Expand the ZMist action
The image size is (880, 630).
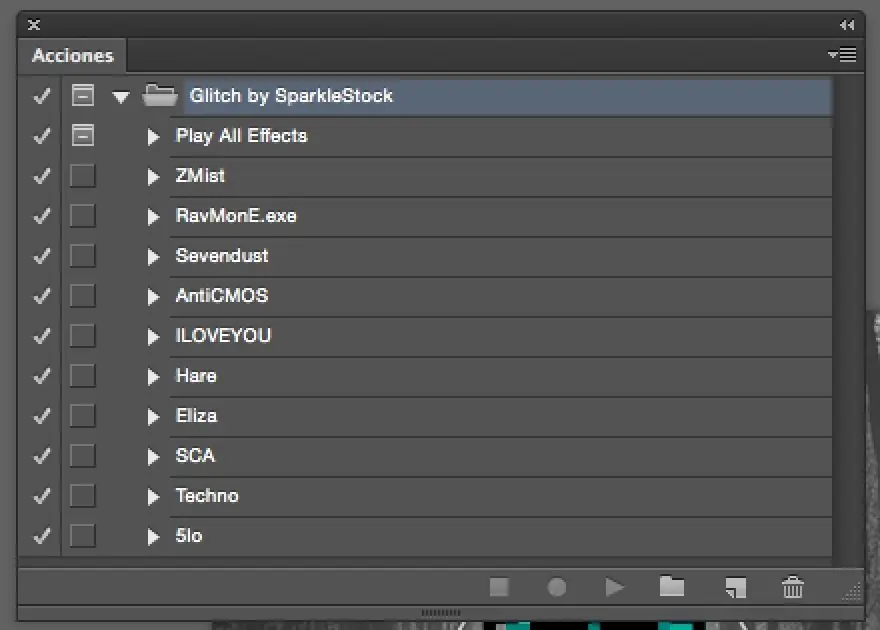[x=153, y=177]
